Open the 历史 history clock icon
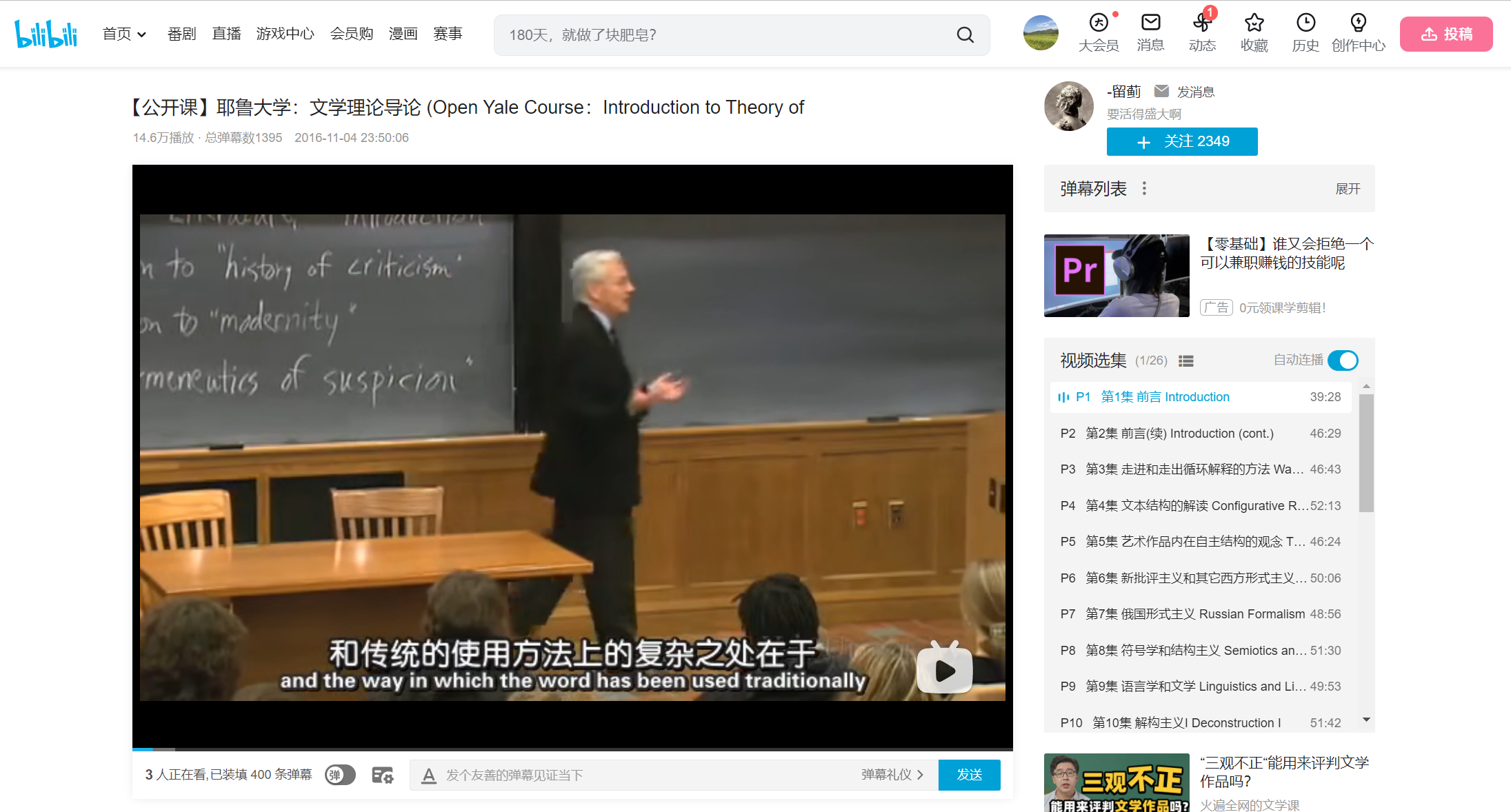1511x812 pixels. pyautogui.click(x=1305, y=23)
